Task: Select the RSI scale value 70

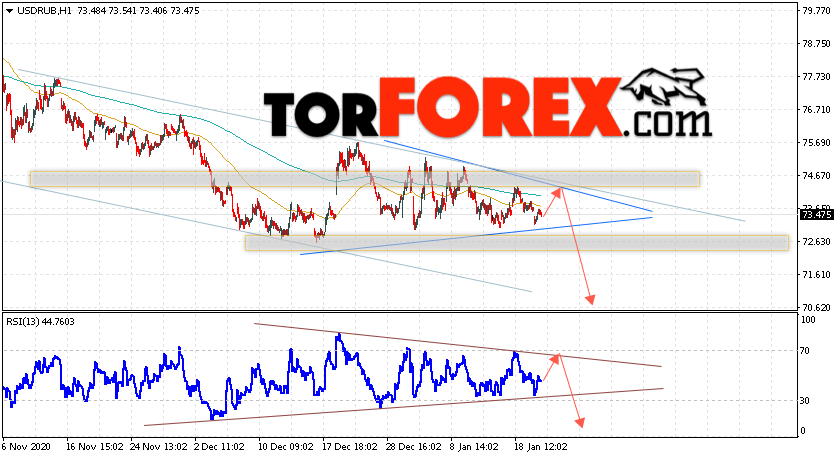Action: [805, 351]
